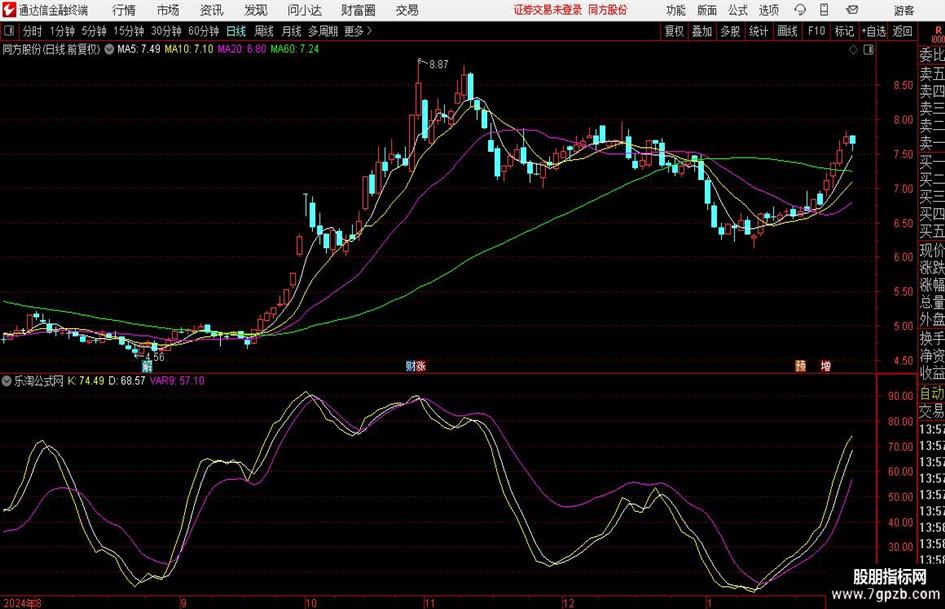
Task: Switch to the 15分钟 period tab
Action: pos(129,31)
